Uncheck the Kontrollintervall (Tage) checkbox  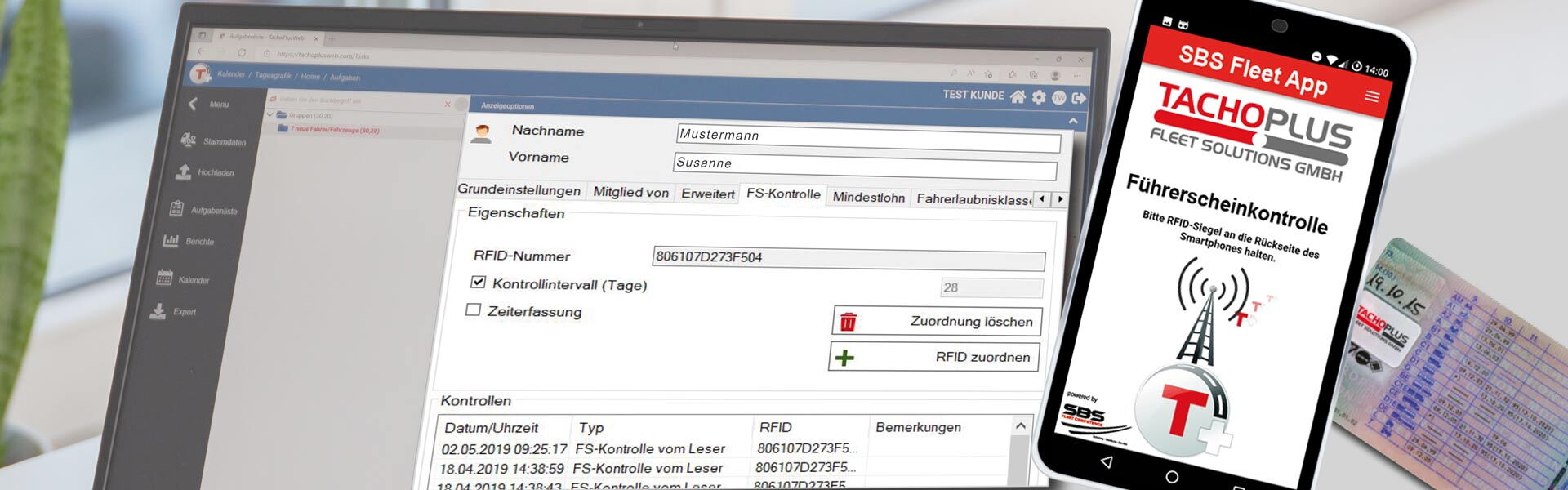pyautogui.click(x=478, y=283)
